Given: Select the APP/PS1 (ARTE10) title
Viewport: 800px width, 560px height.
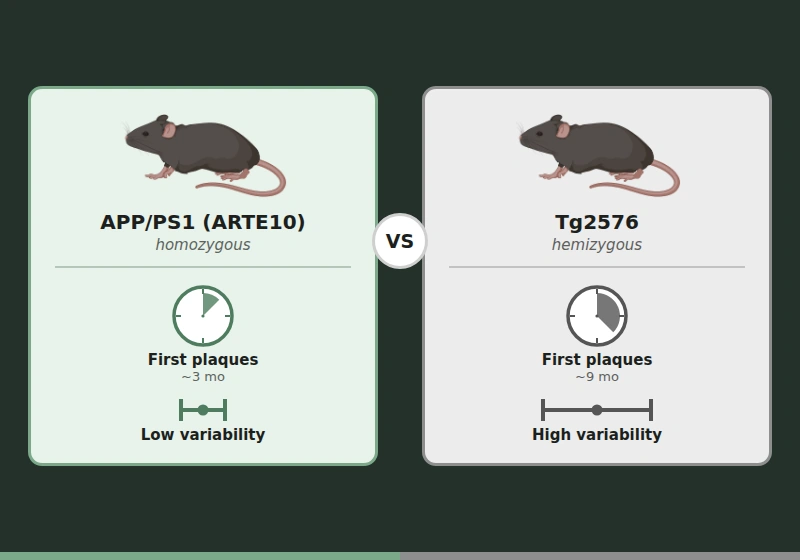Looking at the screenshot, I should [203, 222].
